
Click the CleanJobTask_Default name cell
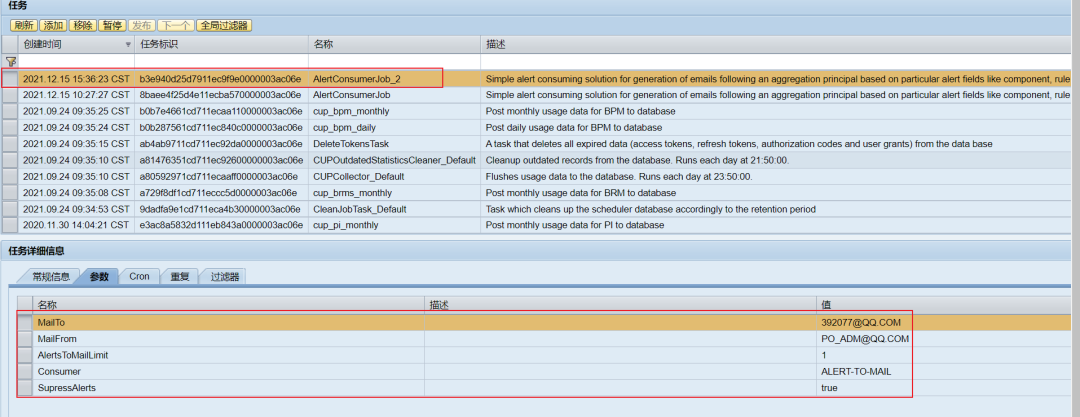click(394, 209)
